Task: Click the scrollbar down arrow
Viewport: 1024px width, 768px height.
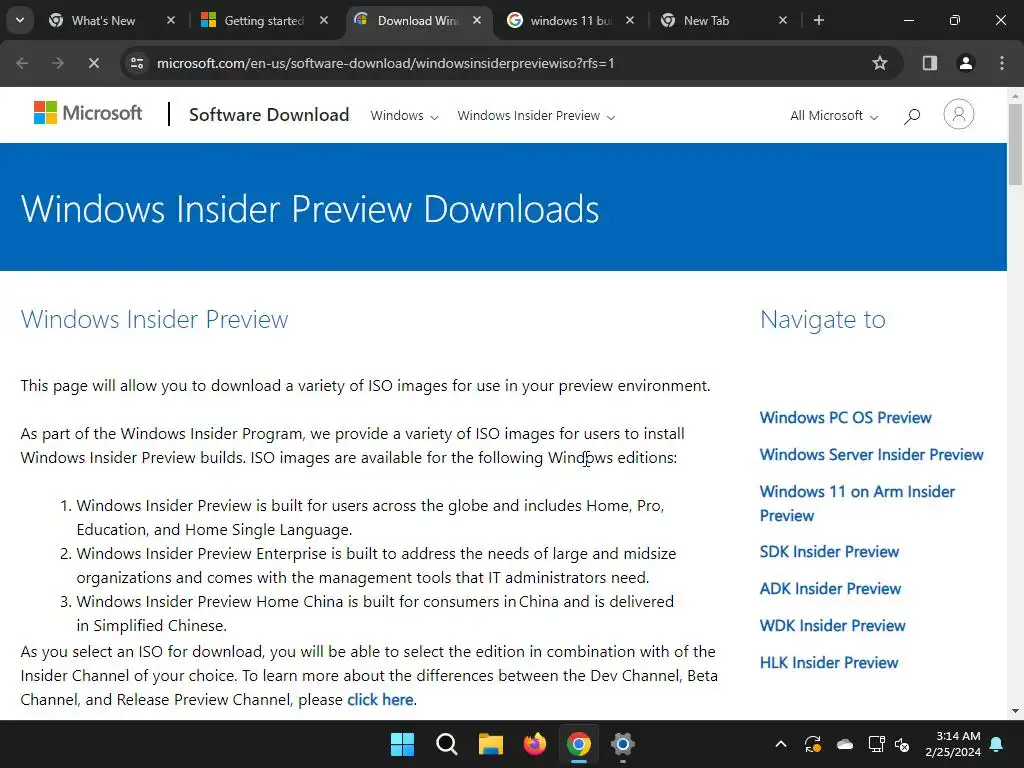Action: click(x=1016, y=711)
